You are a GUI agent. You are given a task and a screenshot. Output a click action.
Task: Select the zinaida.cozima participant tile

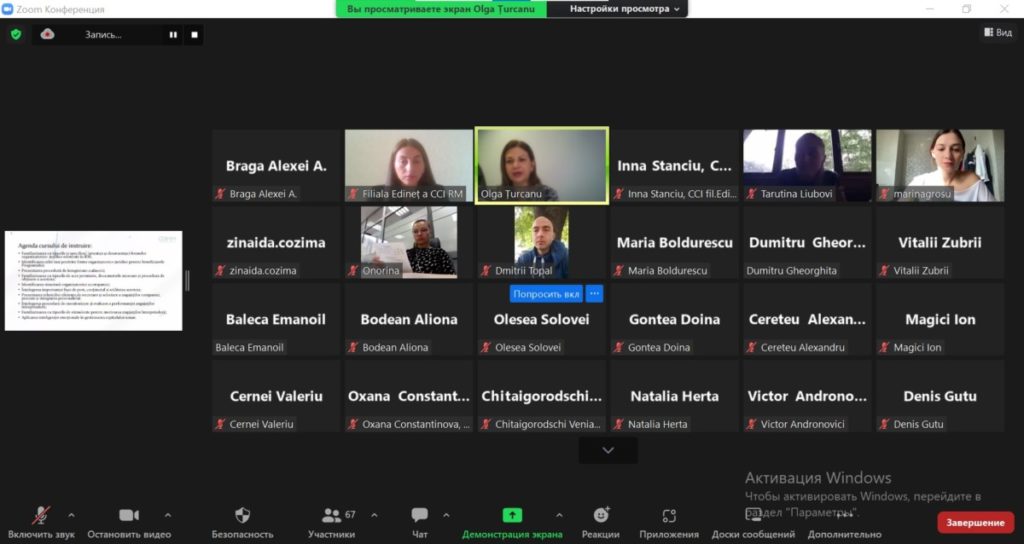coord(276,242)
